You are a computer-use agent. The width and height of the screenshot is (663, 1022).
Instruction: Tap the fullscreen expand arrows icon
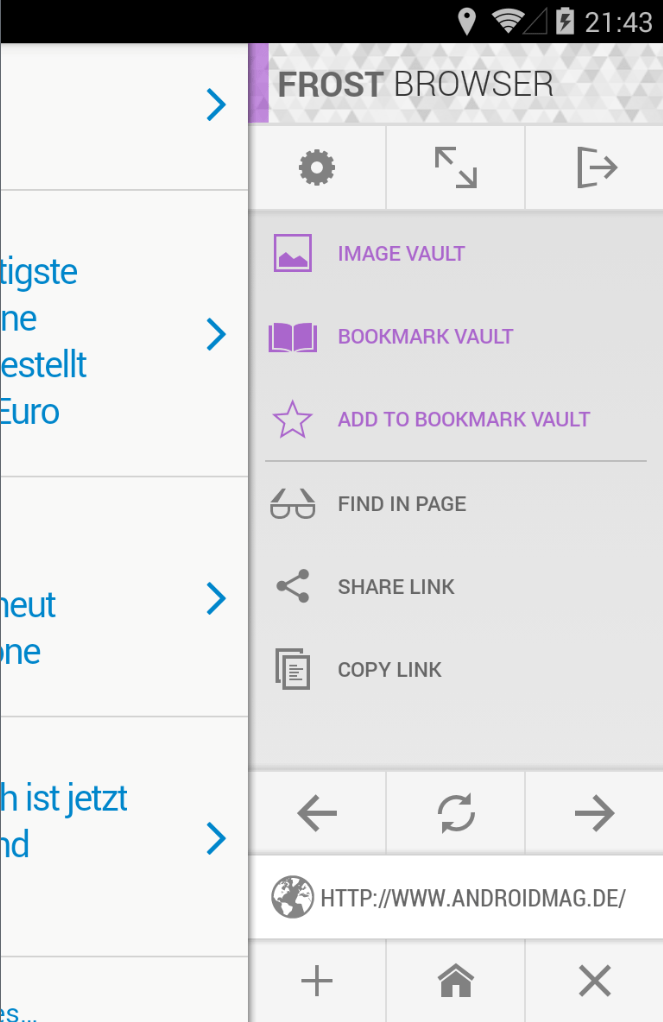[455, 167]
